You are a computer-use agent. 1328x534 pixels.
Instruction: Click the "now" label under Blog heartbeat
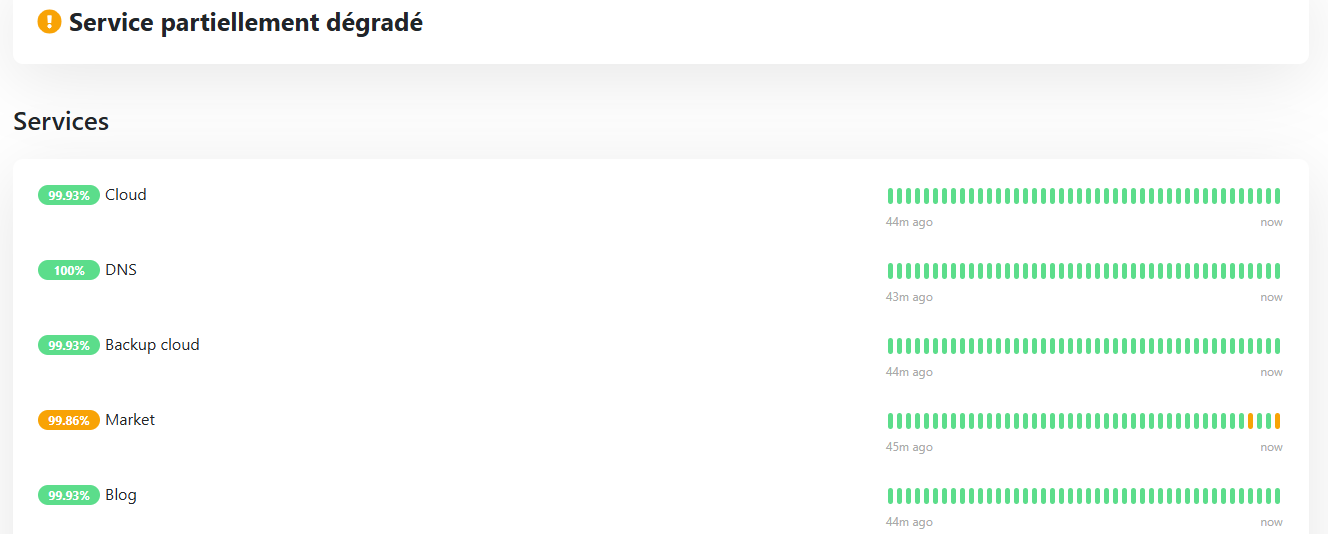click(x=1271, y=522)
